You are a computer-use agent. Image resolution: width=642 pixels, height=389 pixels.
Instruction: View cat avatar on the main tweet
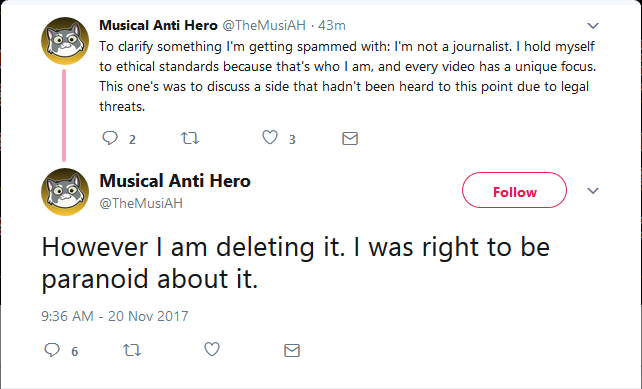tap(65, 192)
